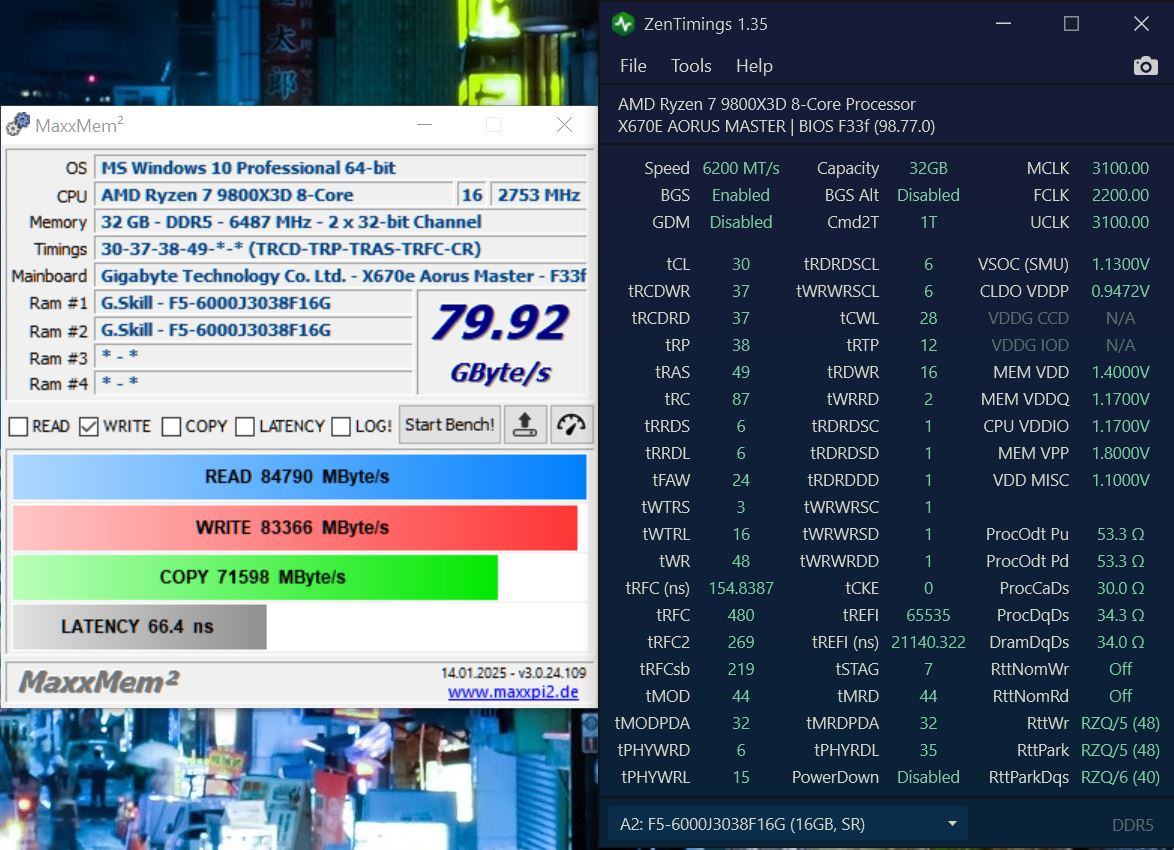1174x850 pixels.
Task: Take a ZenTimings screenshot with camera icon
Action: pyautogui.click(x=1145, y=66)
